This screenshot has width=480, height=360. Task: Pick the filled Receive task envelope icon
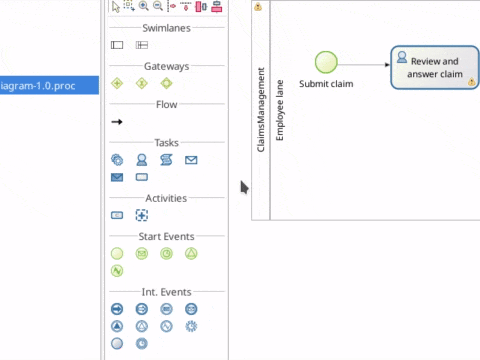tap(117, 177)
